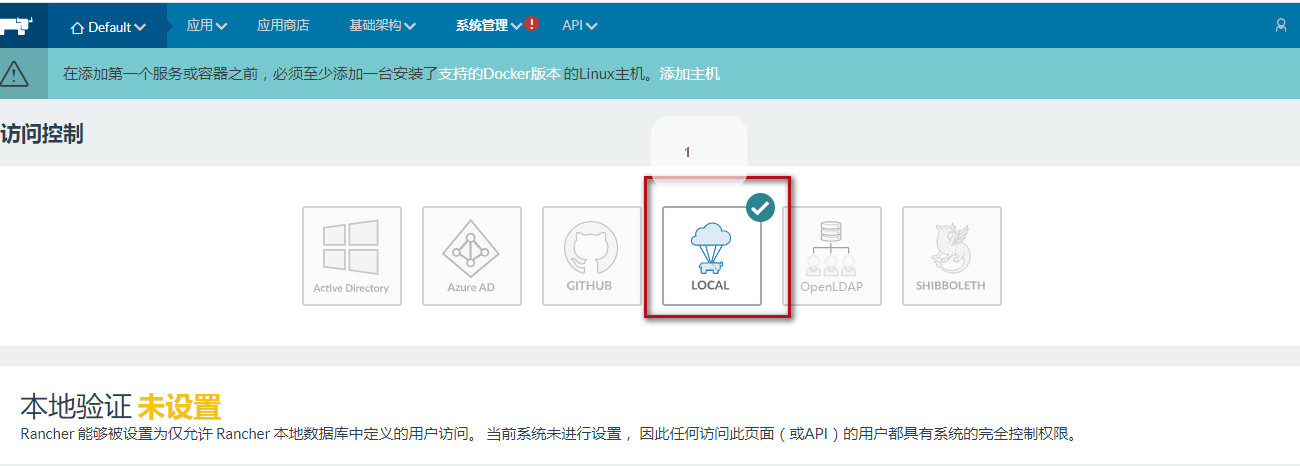This screenshot has height=466, width=1300.
Task: Click the Rancher cow logo
Action: 16,26
